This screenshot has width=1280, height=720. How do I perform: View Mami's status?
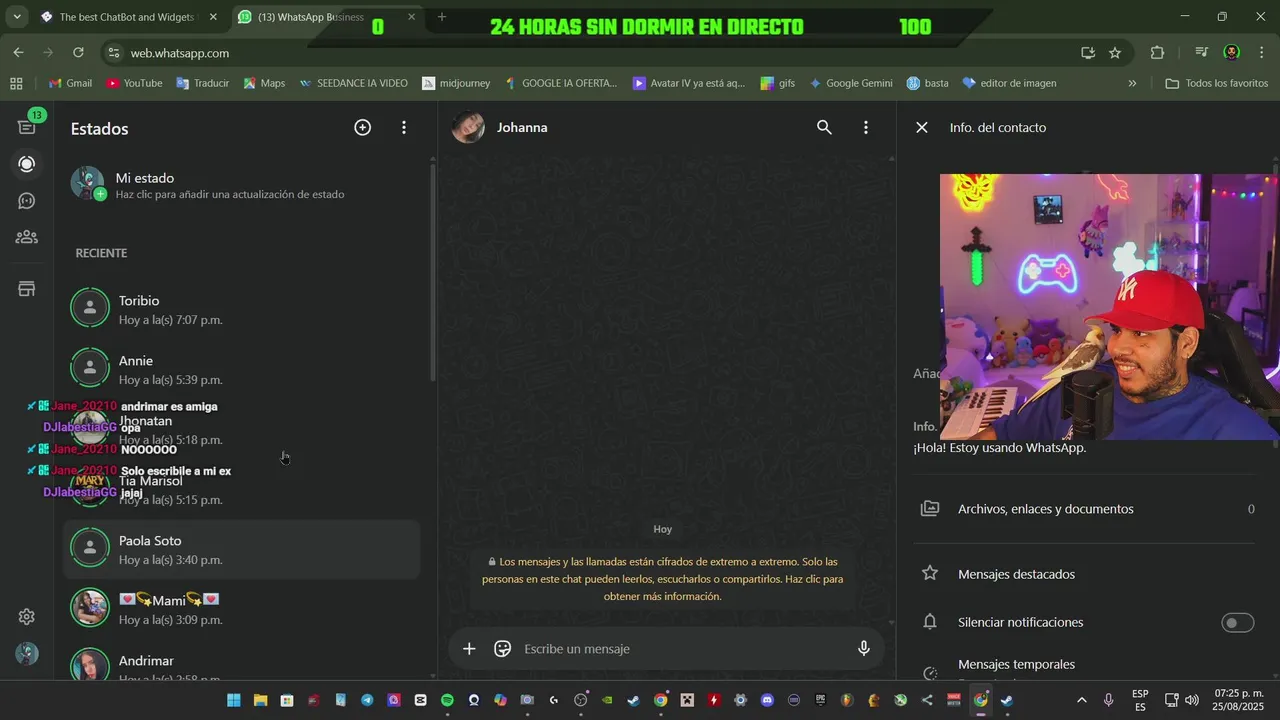pos(242,609)
